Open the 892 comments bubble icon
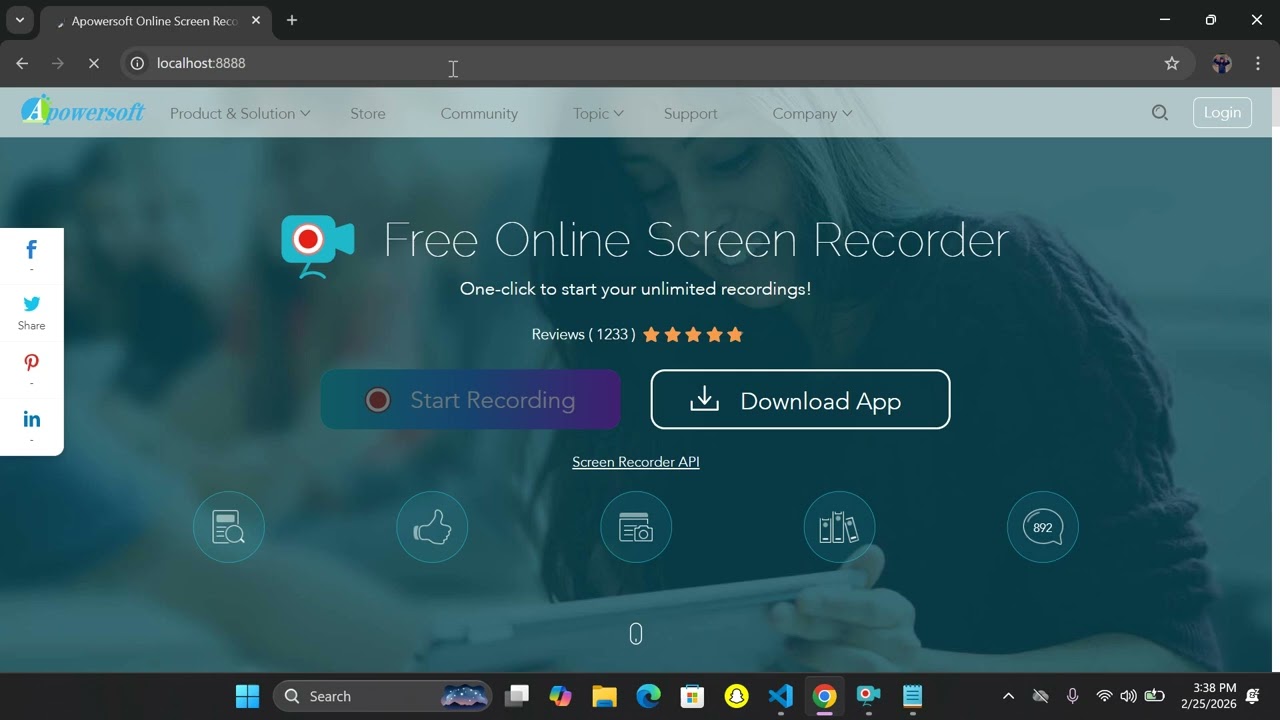 click(1043, 527)
